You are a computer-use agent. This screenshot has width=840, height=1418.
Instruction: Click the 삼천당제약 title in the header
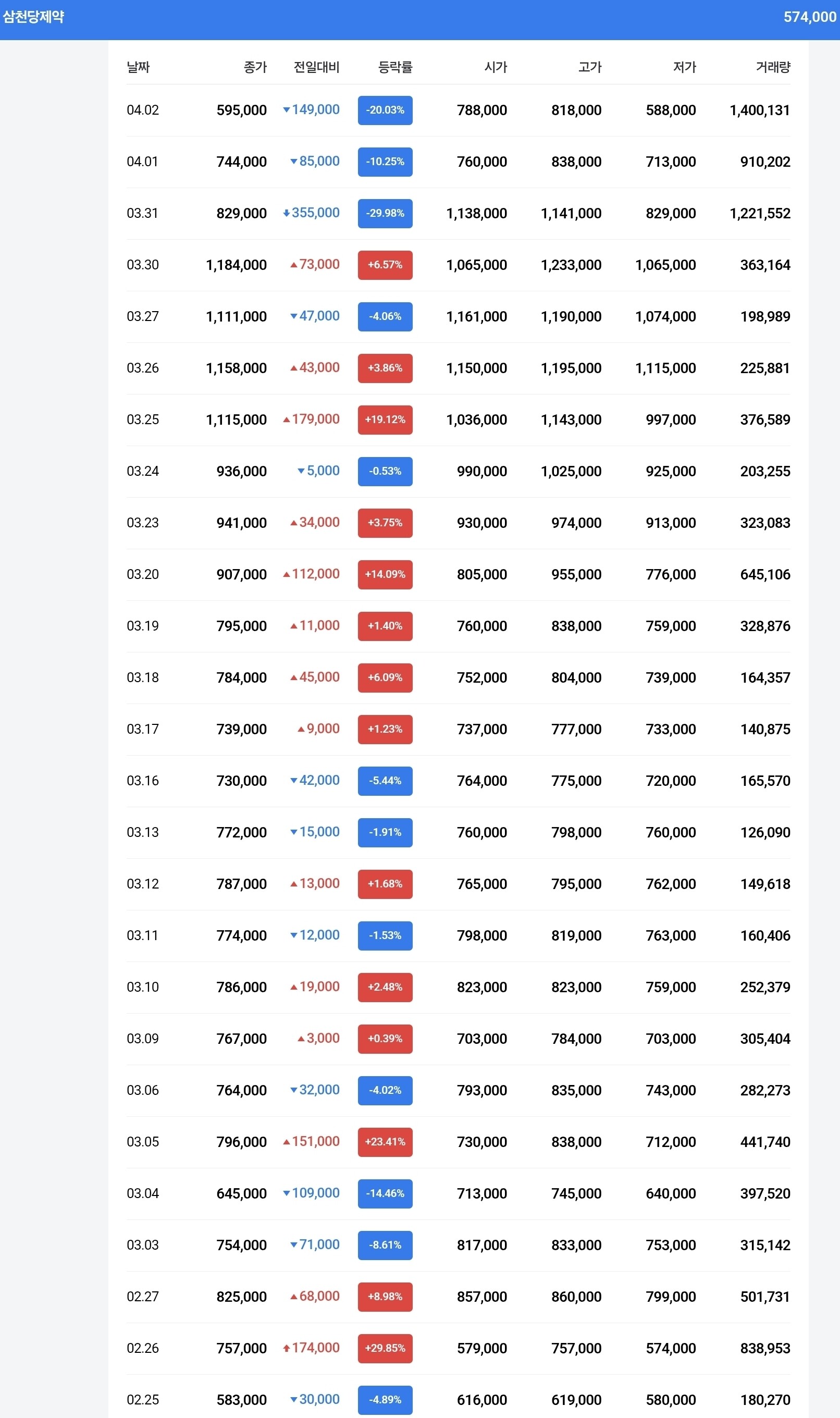(x=33, y=17)
